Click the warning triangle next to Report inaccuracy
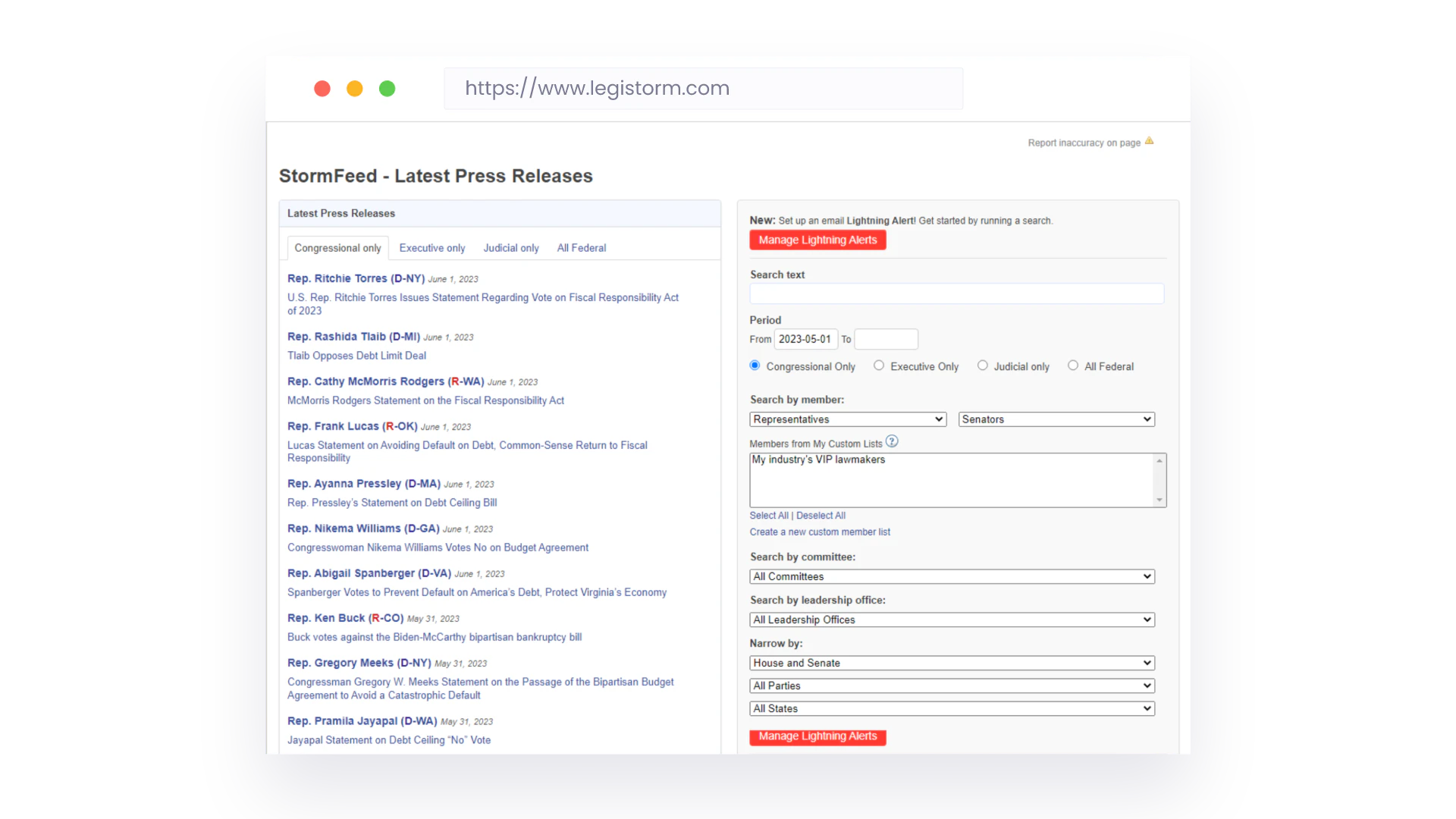The width and height of the screenshot is (1456, 819). coord(1150,140)
